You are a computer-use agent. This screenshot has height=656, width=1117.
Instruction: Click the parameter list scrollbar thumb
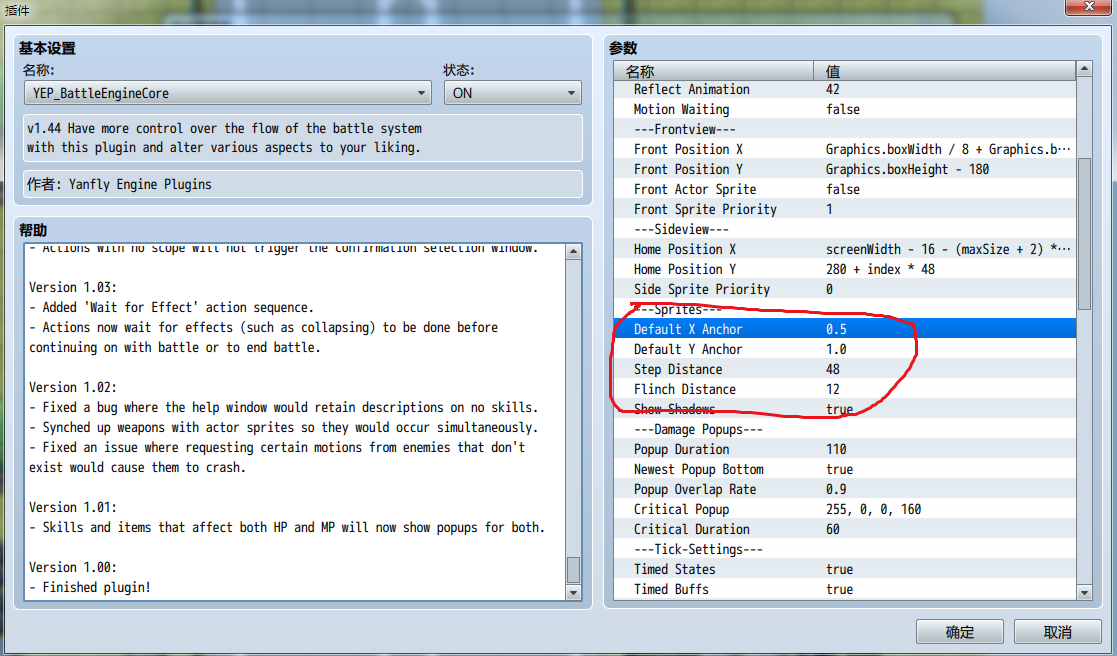pos(1084,234)
